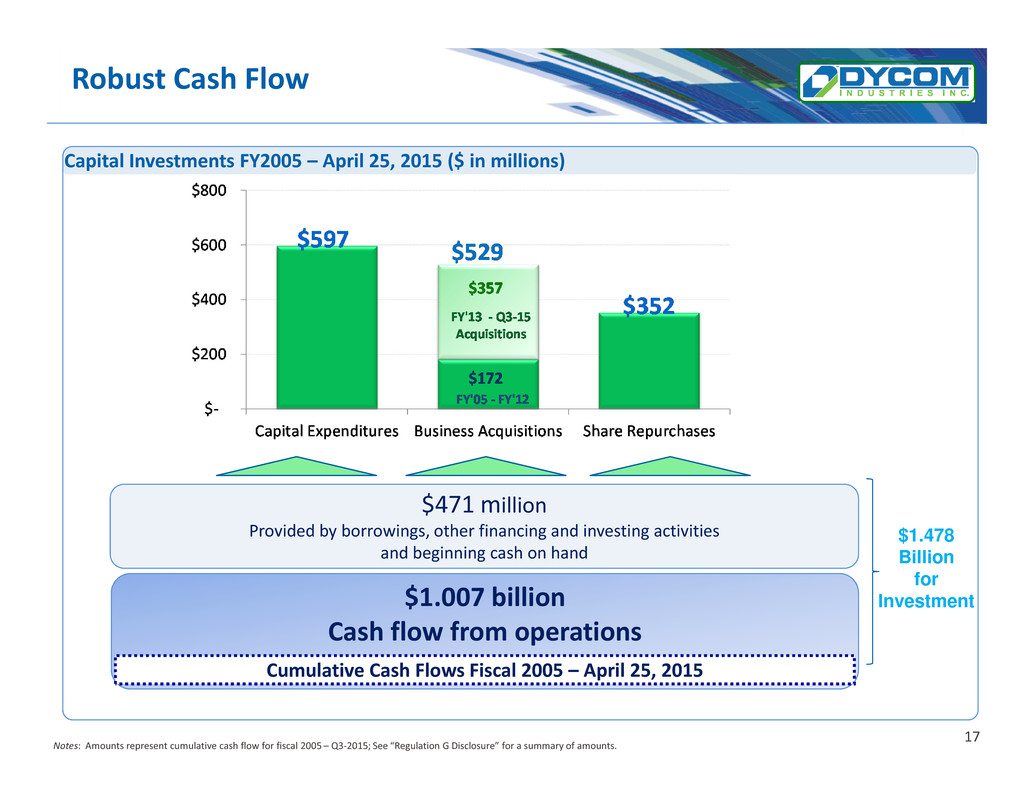
Task: Click the 'FY'05 - FY'12' label
Action: tap(493, 400)
